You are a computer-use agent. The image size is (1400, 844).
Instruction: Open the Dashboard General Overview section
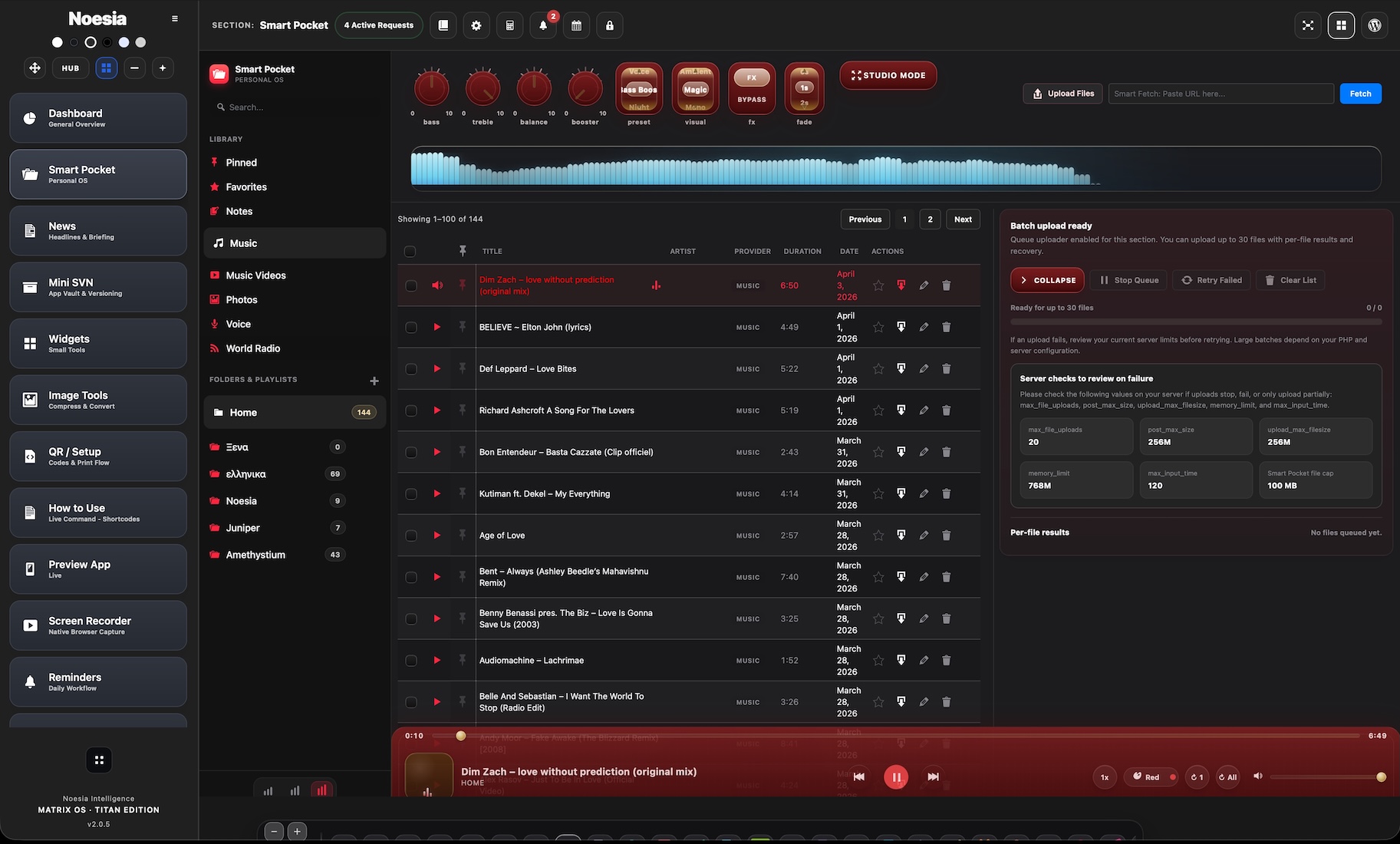[98, 118]
